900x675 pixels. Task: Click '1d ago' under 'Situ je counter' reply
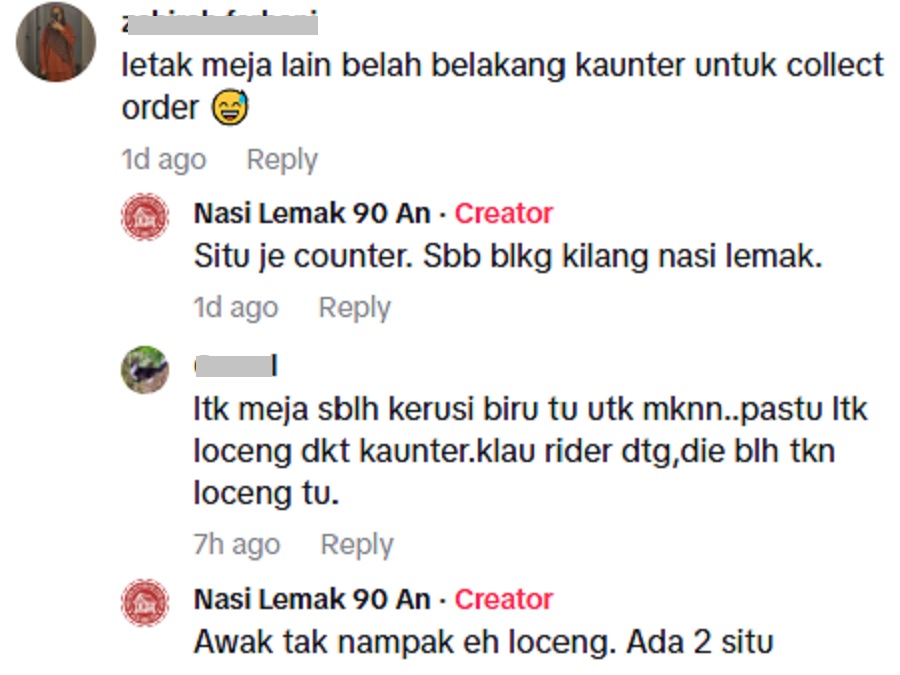point(236,308)
